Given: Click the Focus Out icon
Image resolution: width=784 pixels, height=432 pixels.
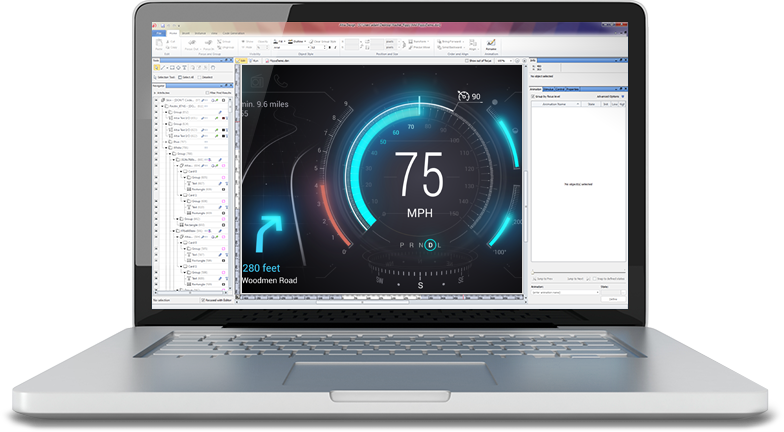Looking at the screenshot, I should pyautogui.click(x=192, y=44).
